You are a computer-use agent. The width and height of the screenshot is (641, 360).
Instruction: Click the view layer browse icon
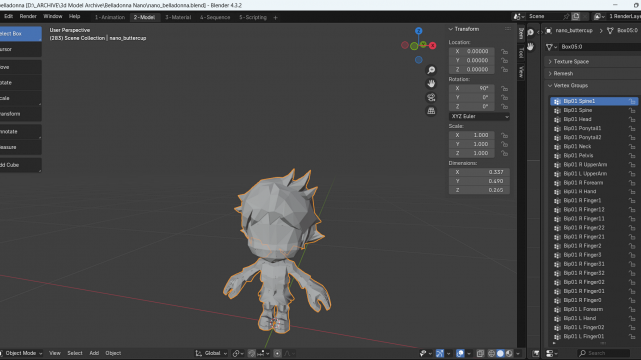(599, 16)
